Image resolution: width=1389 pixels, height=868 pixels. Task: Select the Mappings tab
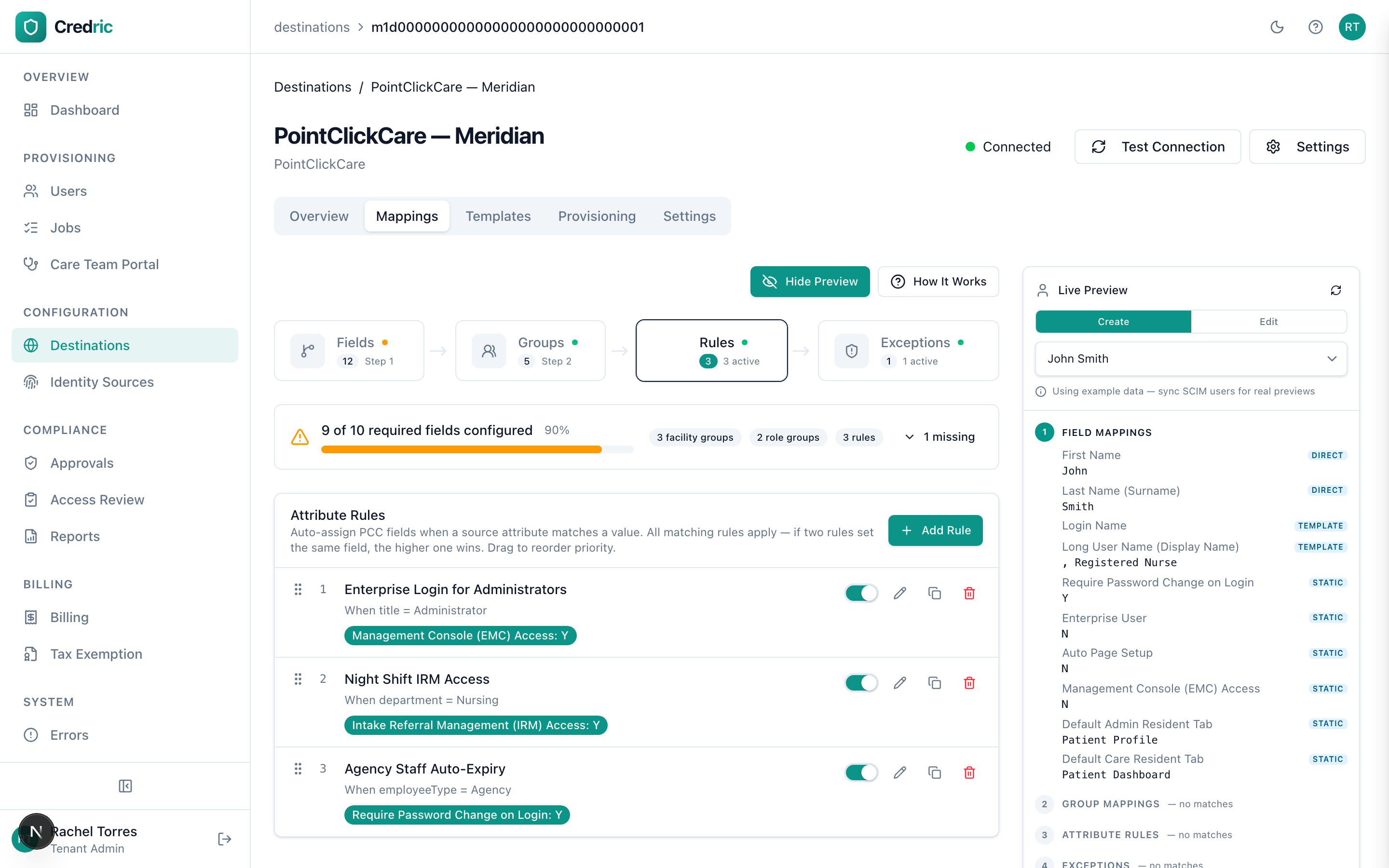tap(407, 216)
